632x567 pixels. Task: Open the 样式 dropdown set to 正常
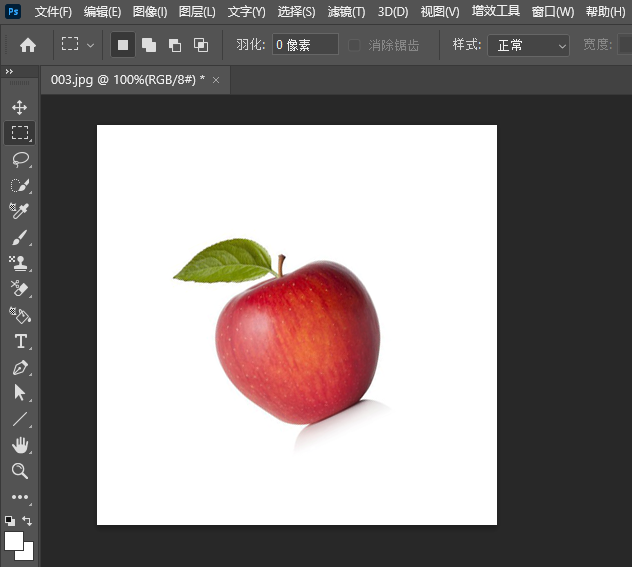tap(528, 45)
